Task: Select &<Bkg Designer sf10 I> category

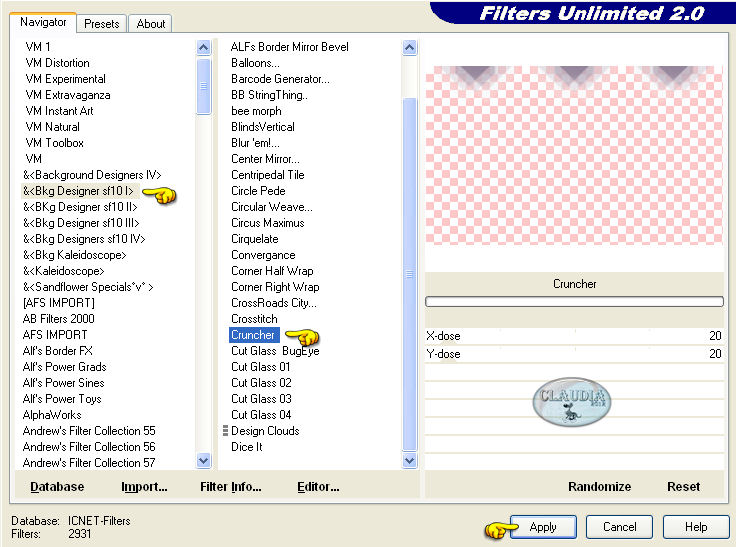Action: tap(78, 191)
